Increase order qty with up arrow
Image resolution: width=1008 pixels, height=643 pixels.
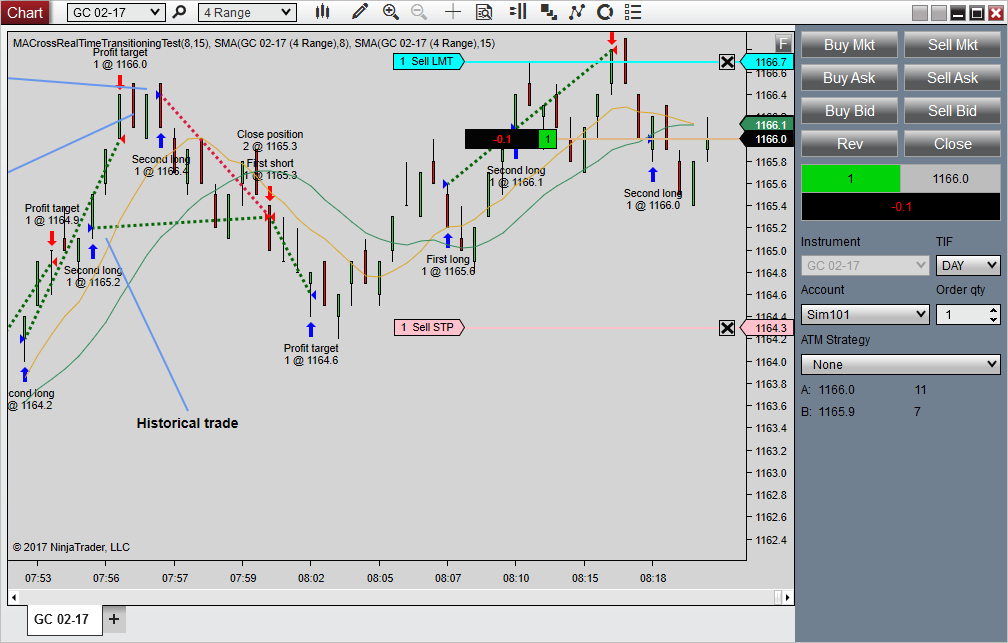click(994, 310)
